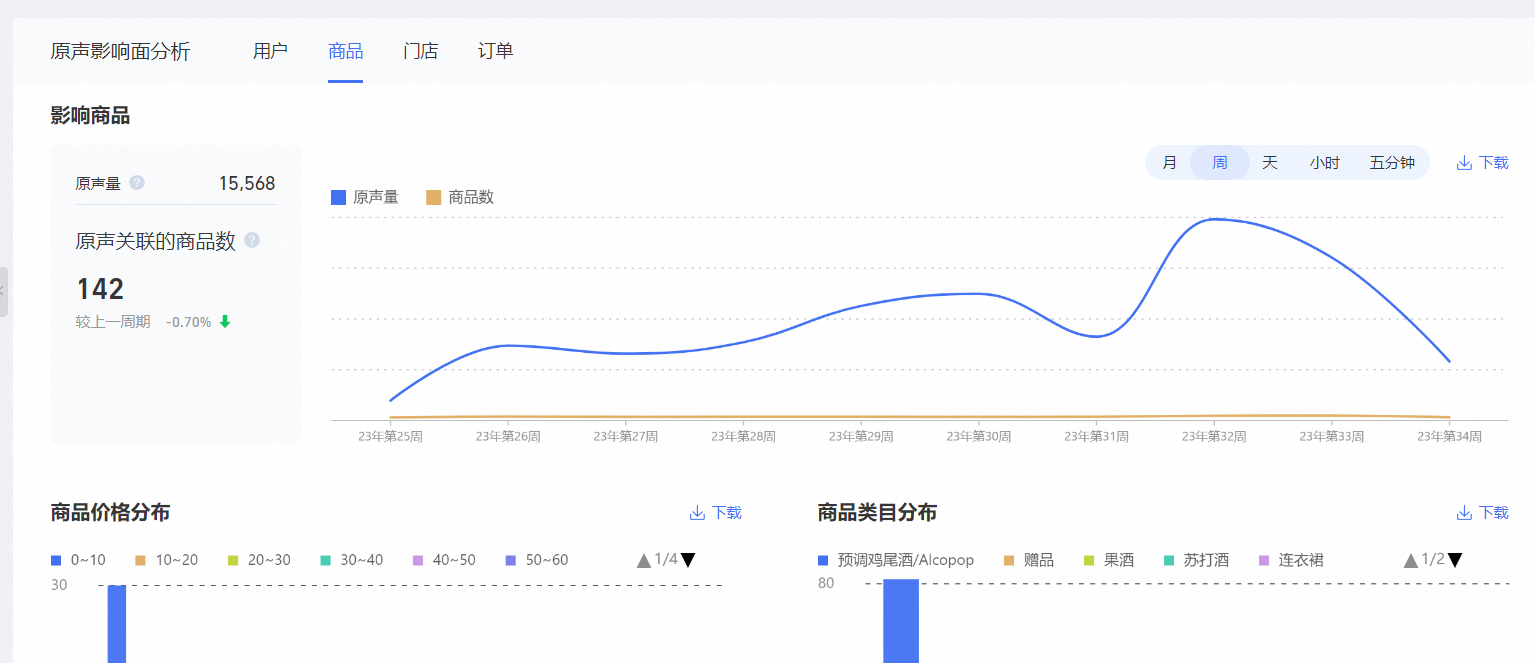Click 下载 link for 商品类目分布
This screenshot has height=663, width=1535.
pos(1493,513)
